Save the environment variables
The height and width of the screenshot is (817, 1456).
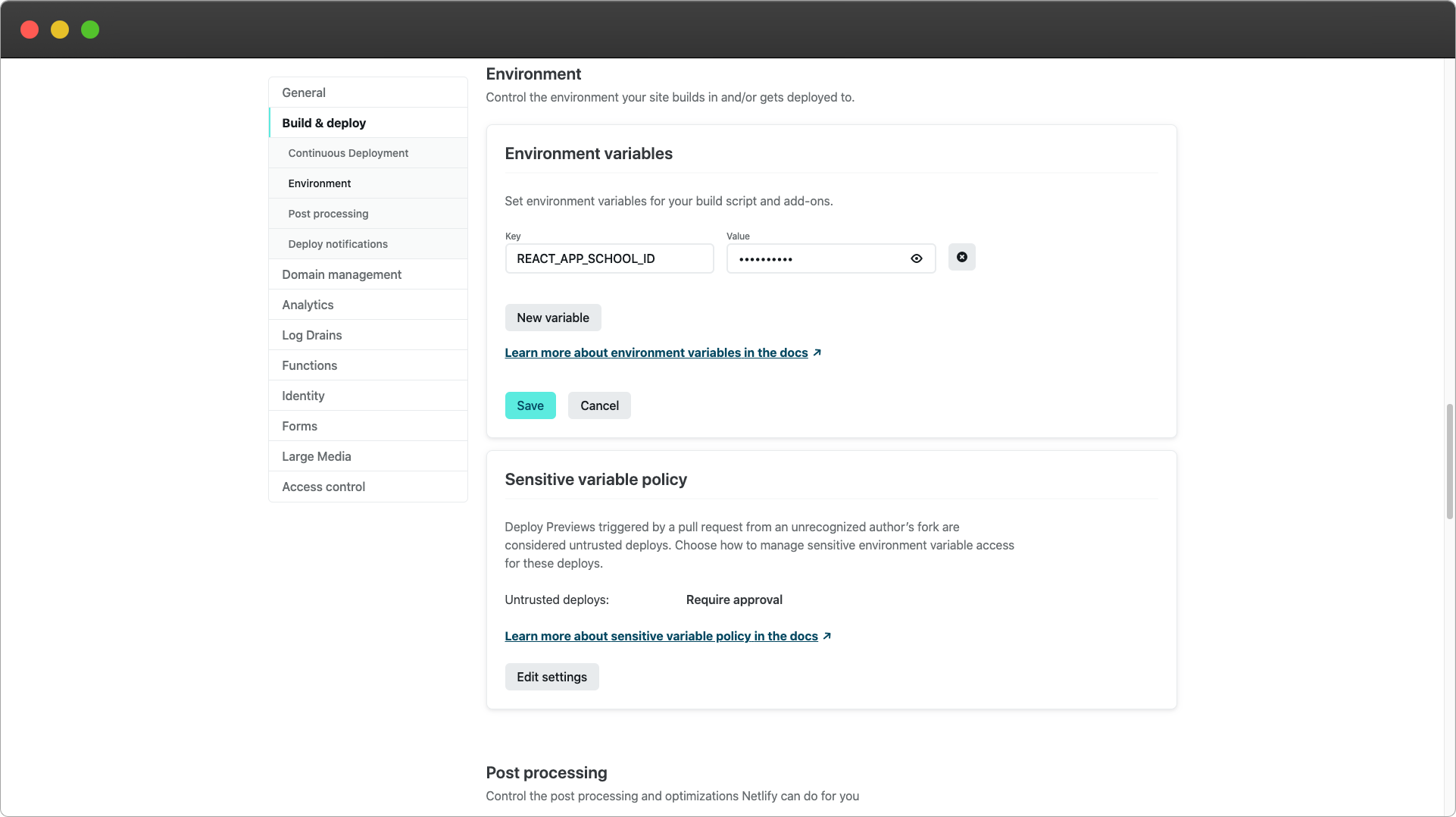(x=530, y=405)
